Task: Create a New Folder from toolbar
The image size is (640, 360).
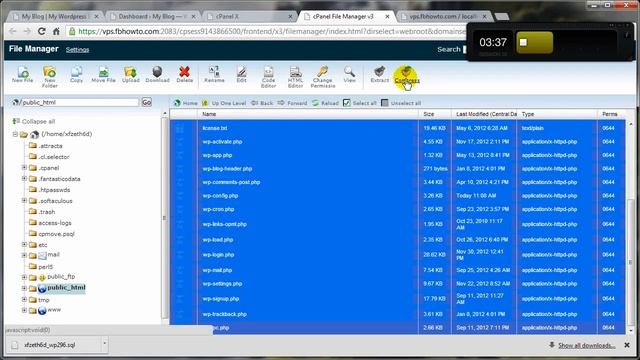Action: click(49, 77)
